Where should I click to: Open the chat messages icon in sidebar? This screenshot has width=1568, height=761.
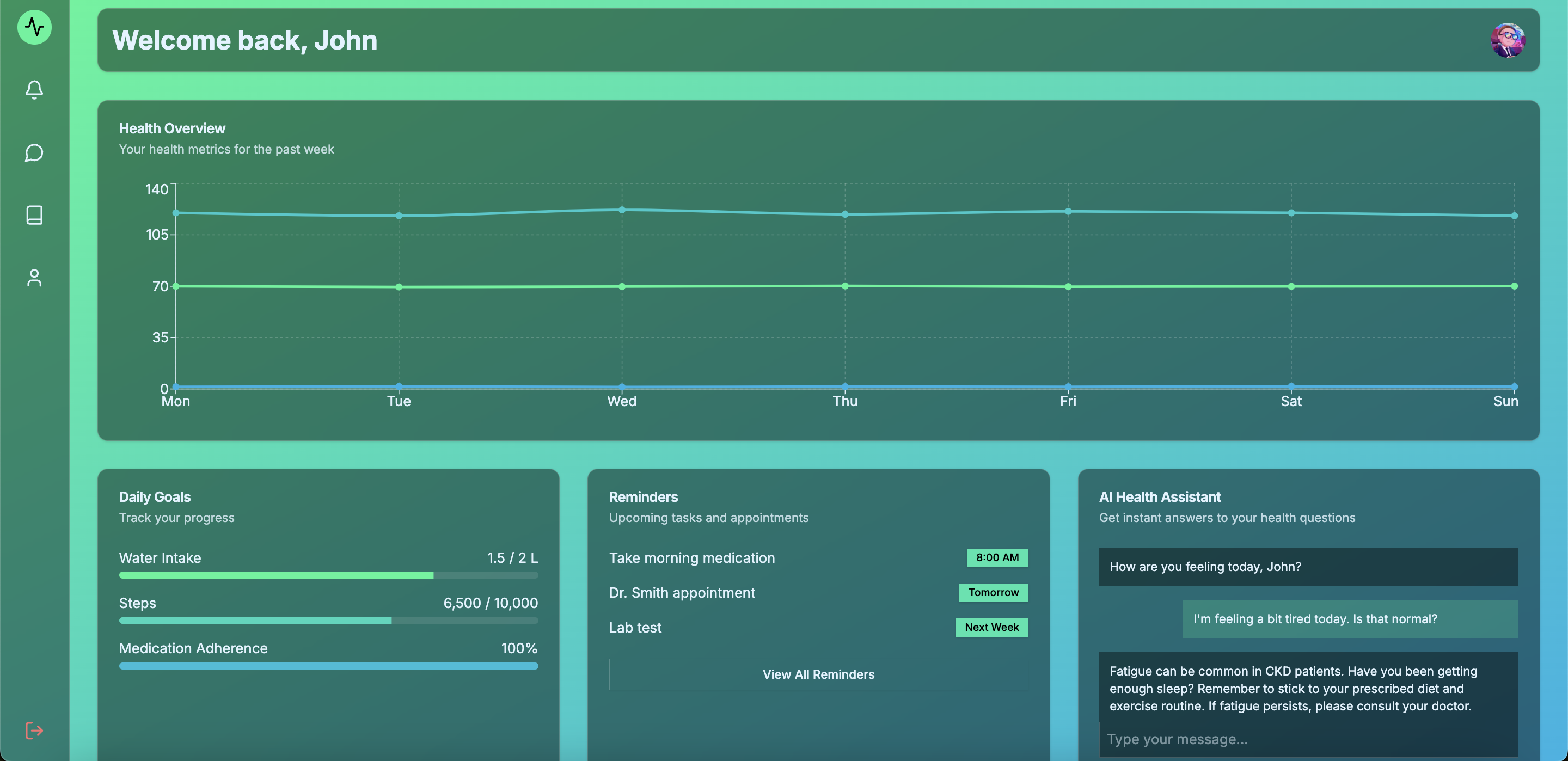click(34, 153)
